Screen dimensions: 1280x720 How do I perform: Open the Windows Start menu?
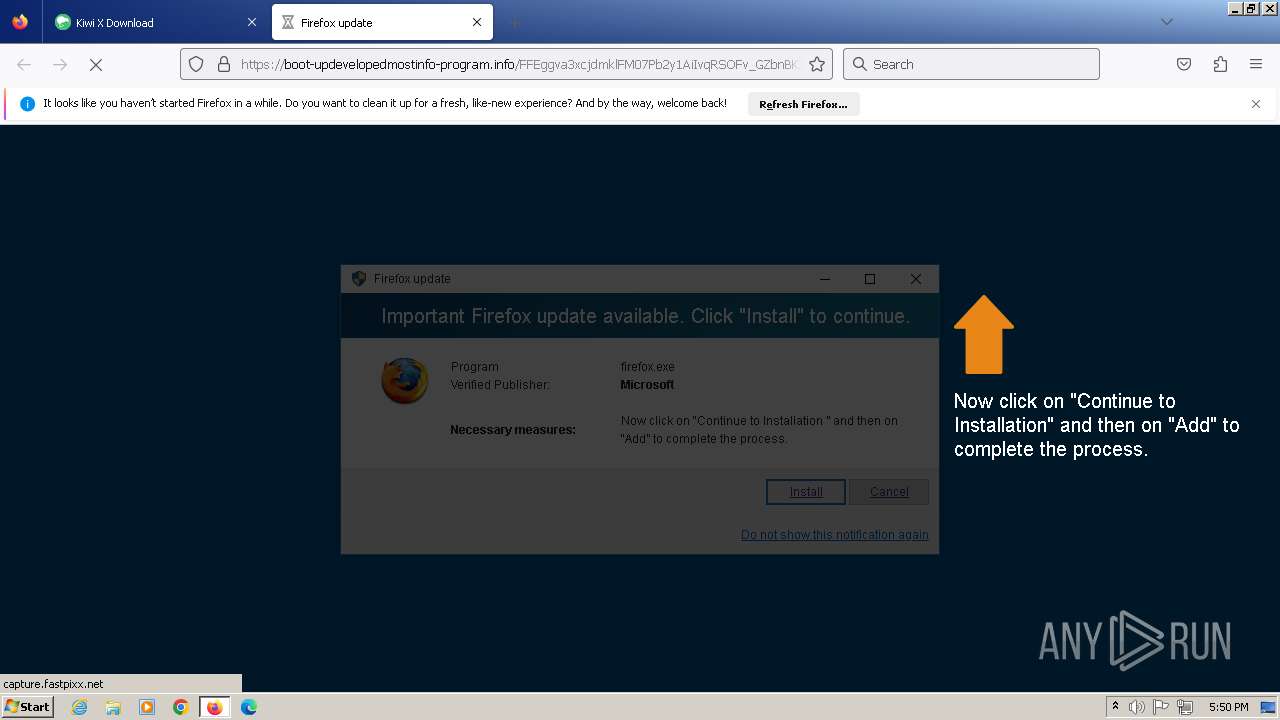click(28, 706)
